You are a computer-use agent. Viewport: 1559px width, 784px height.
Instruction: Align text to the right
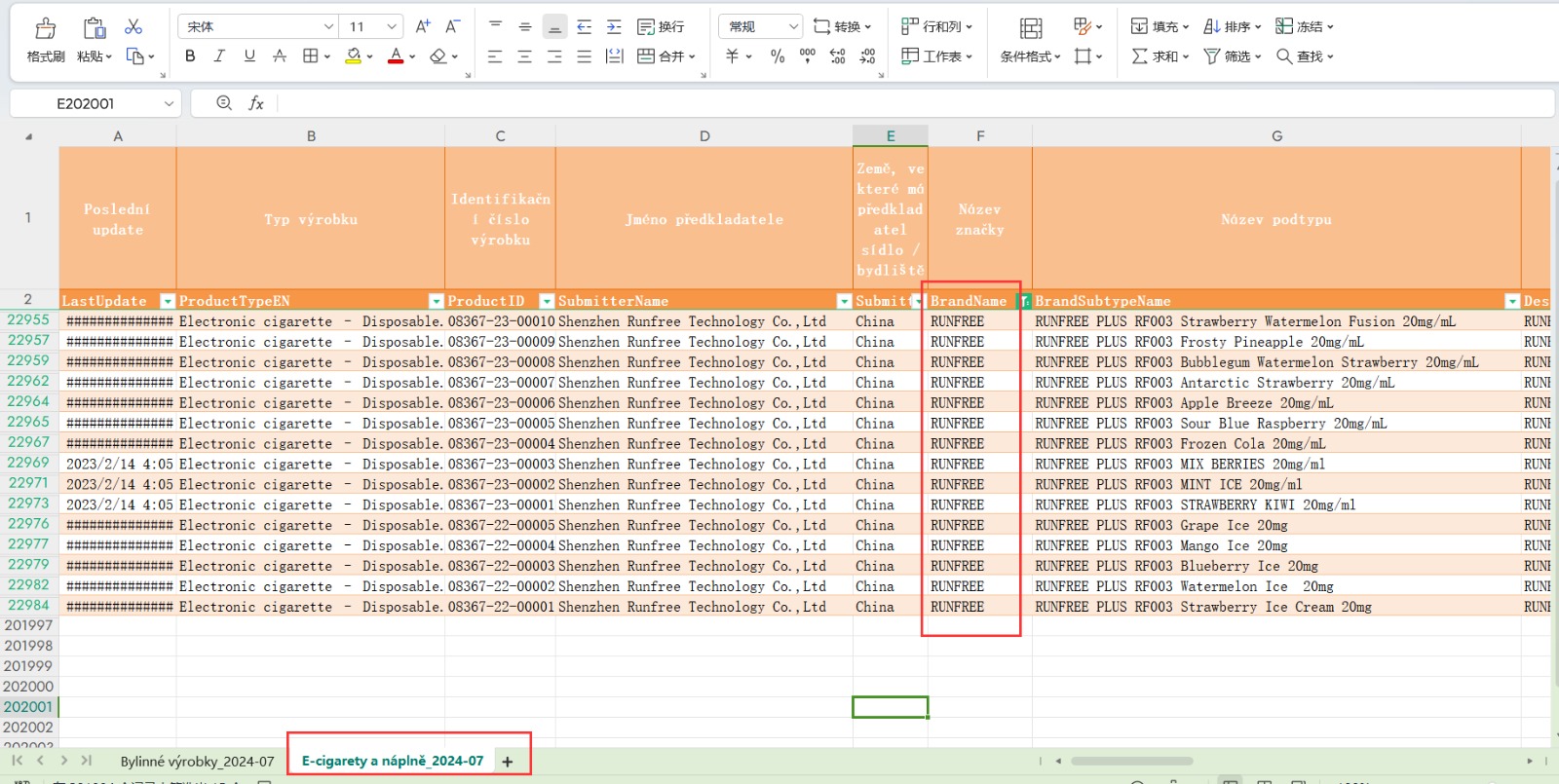pyautogui.click(x=554, y=56)
